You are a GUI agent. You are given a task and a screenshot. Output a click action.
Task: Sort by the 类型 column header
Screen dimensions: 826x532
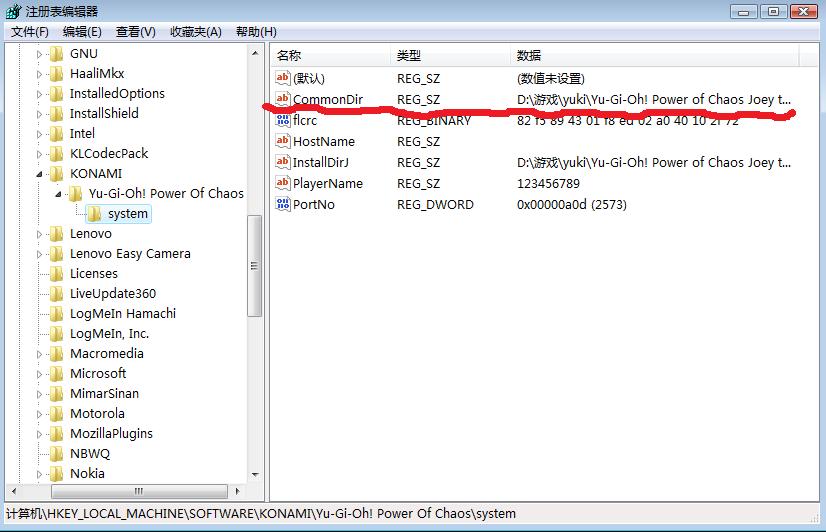[451, 55]
